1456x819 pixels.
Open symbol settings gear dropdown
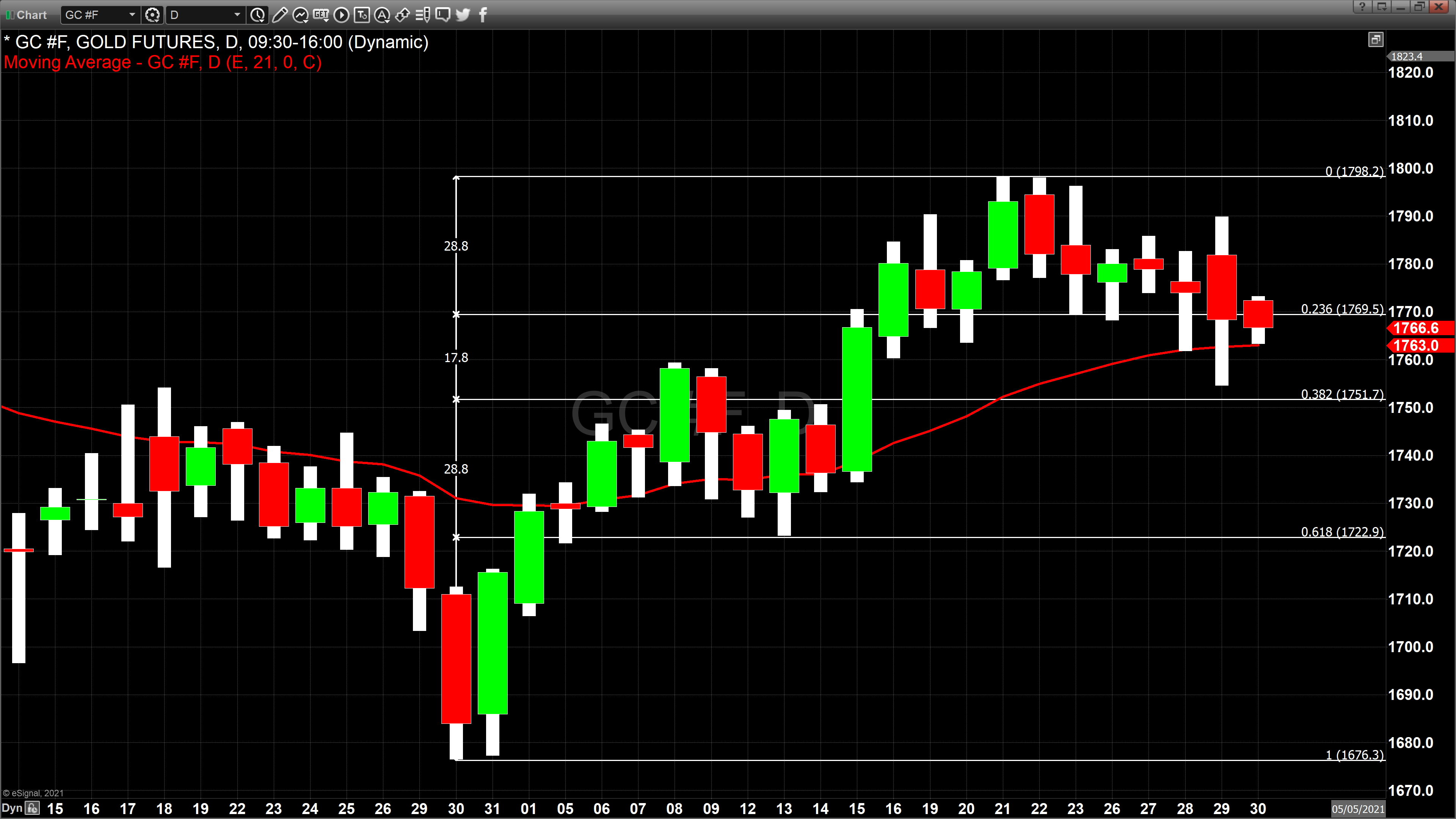pos(152,15)
